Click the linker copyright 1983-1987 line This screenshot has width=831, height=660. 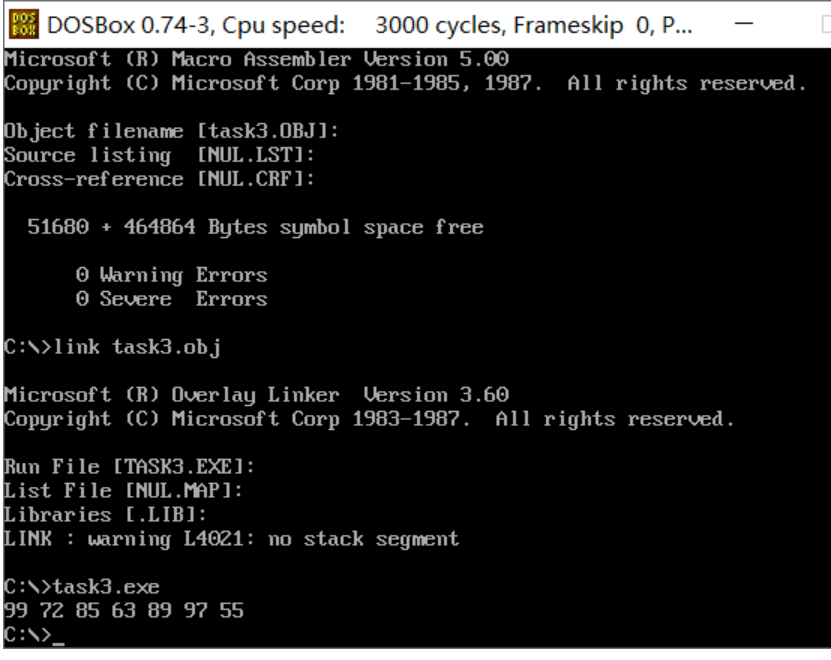[x=369, y=419]
